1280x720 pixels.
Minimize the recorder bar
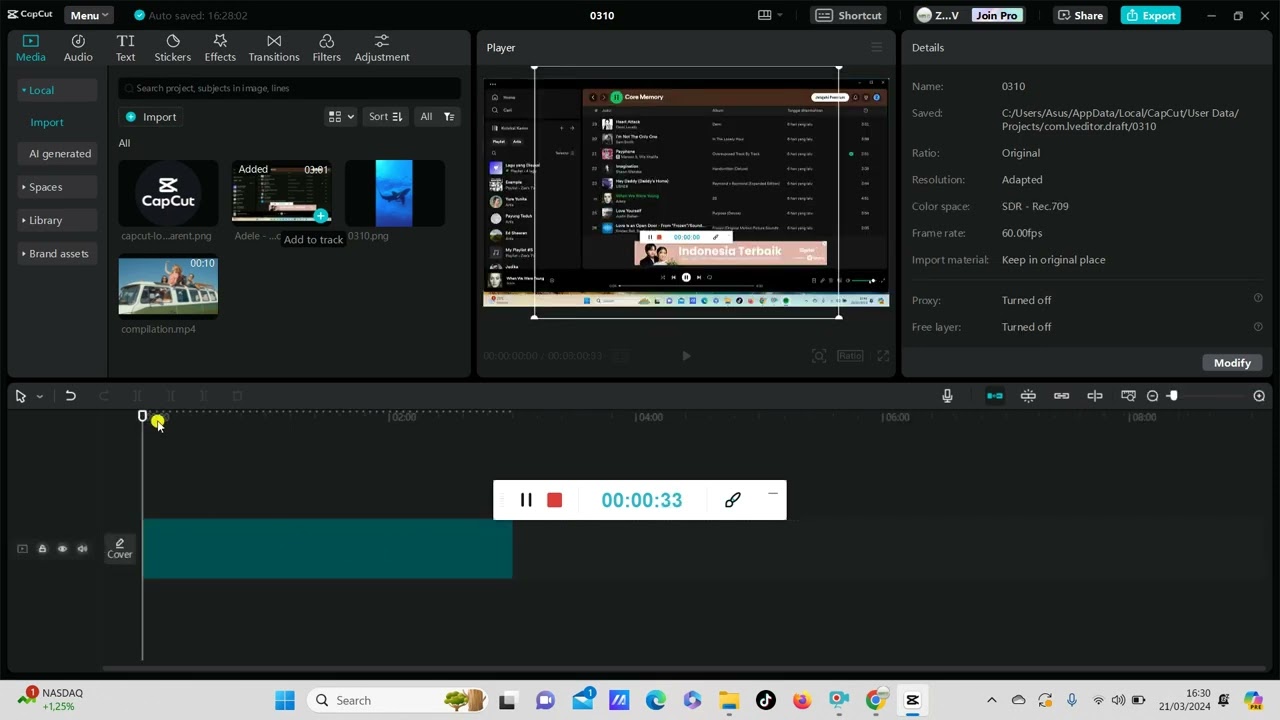(772, 493)
